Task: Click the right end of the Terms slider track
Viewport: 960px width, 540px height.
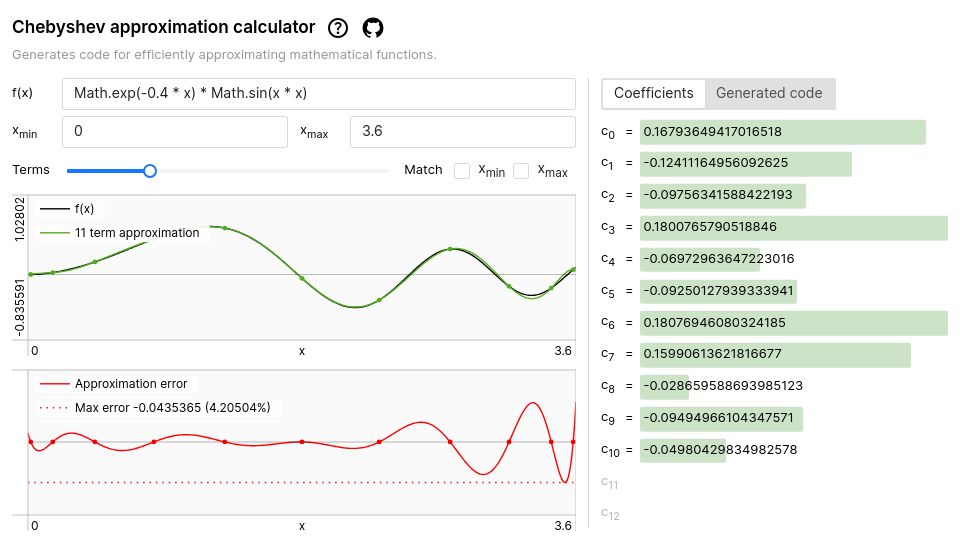Action: [x=386, y=171]
